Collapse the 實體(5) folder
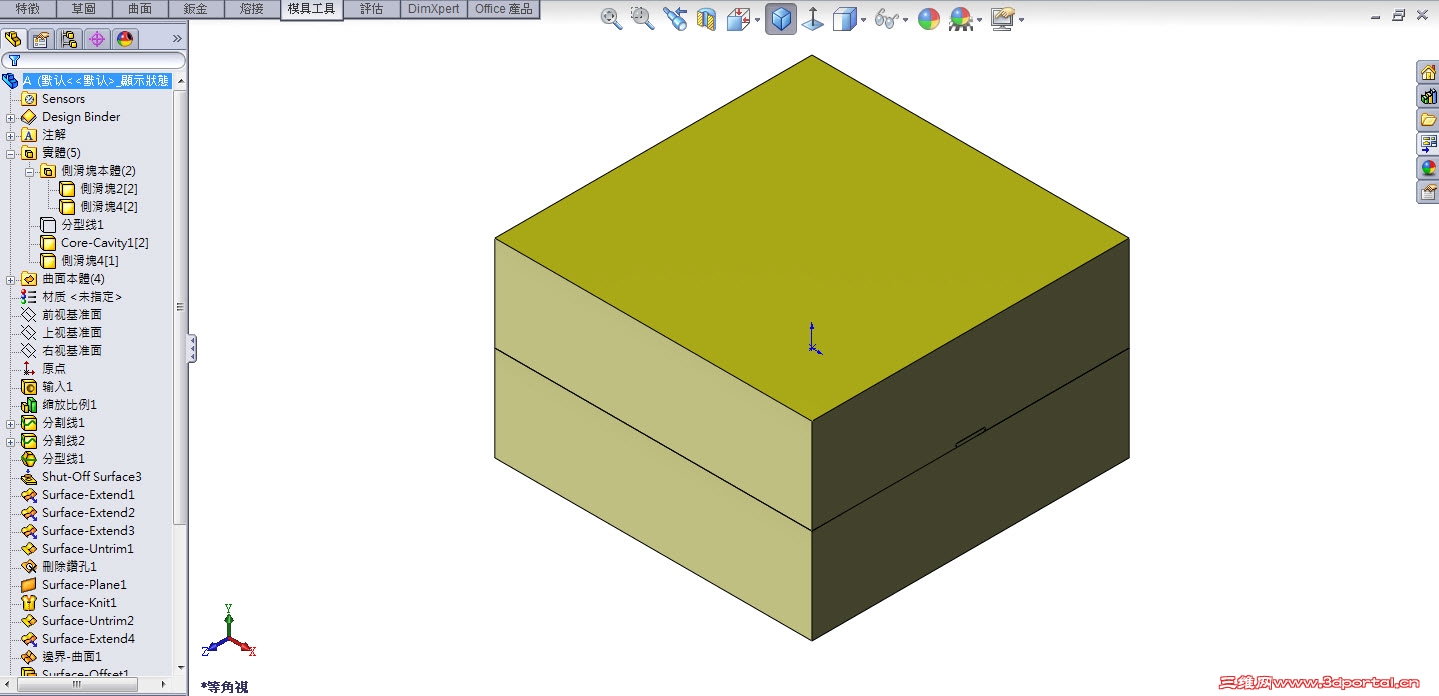Image resolution: width=1439 pixels, height=696 pixels. click(x=11, y=153)
